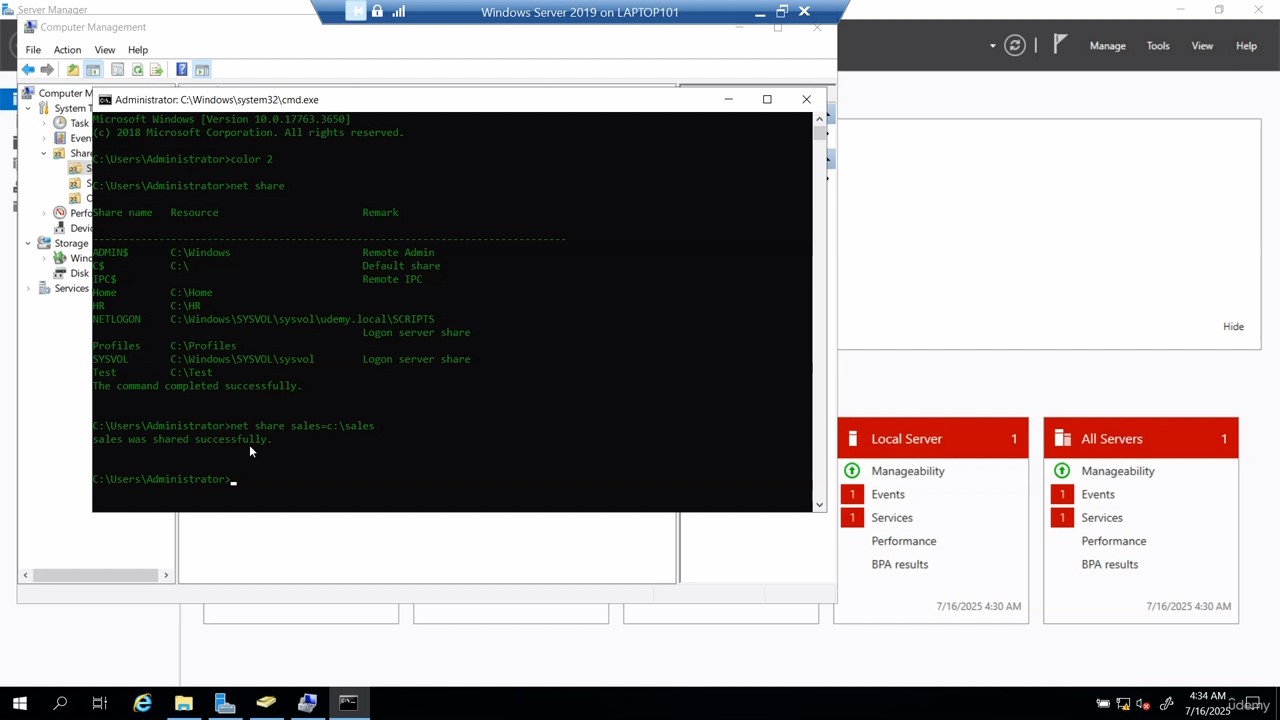This screenshot has width=1280, height=720.
Task: Select Event Viewer tree item
Action: pyautogui.click(x=75, y=138)
